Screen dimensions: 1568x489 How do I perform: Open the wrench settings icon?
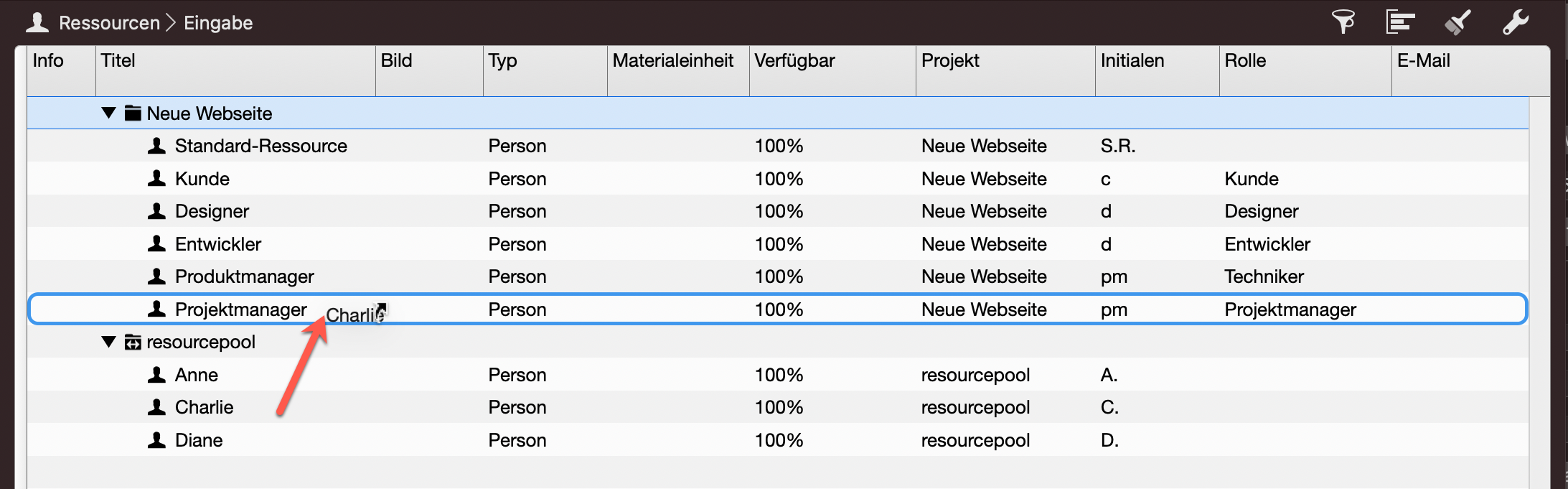(1515, 22)
